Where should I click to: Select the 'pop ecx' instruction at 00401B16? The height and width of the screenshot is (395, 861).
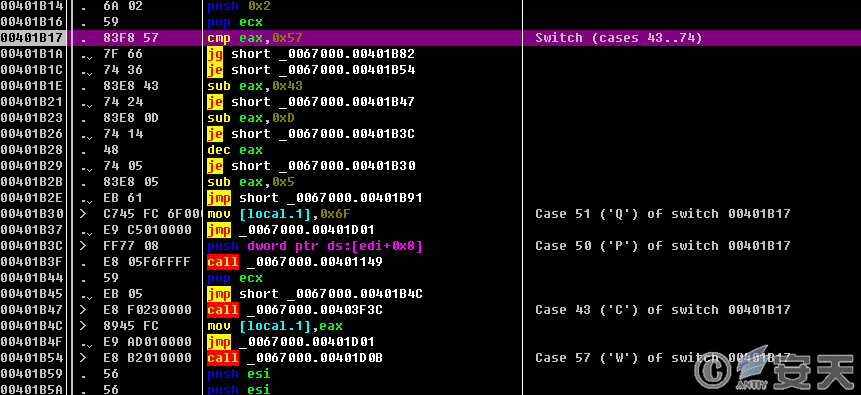[x=235, y=22]
